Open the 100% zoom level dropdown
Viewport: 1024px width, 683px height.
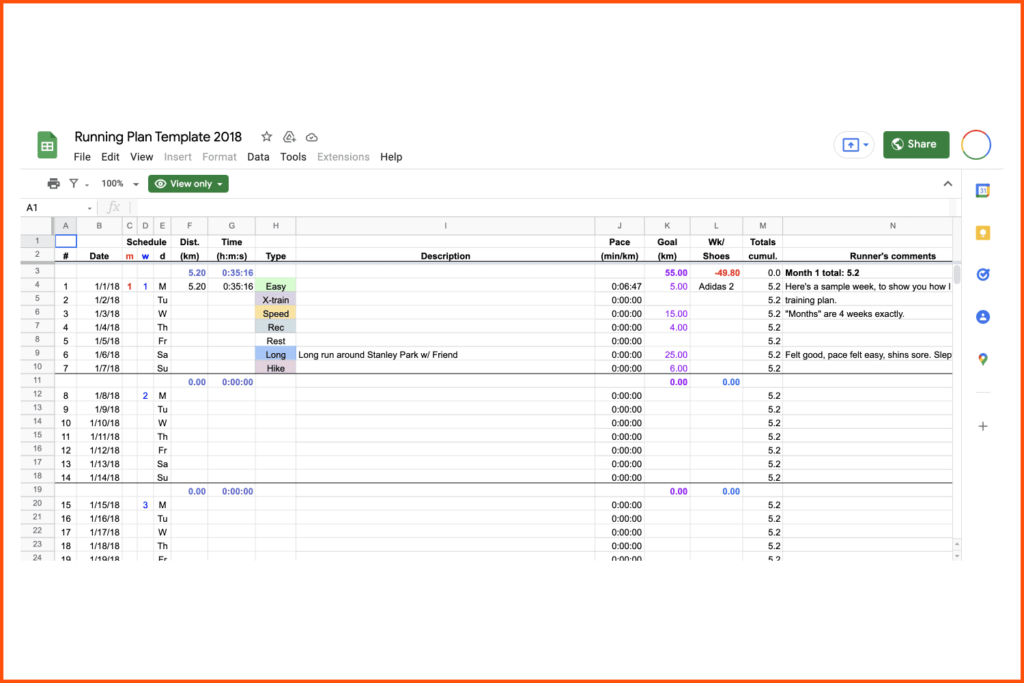117,183
